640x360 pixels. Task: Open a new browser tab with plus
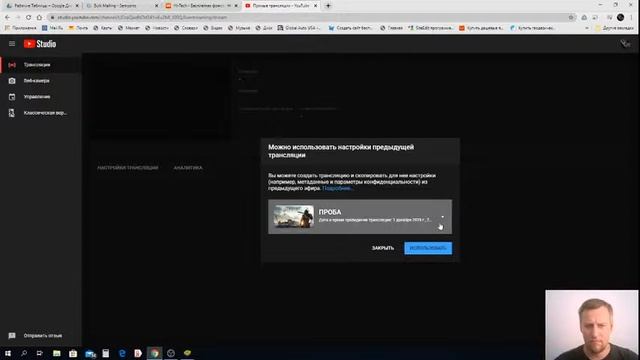pyautogui.click(x=328, y=6)
